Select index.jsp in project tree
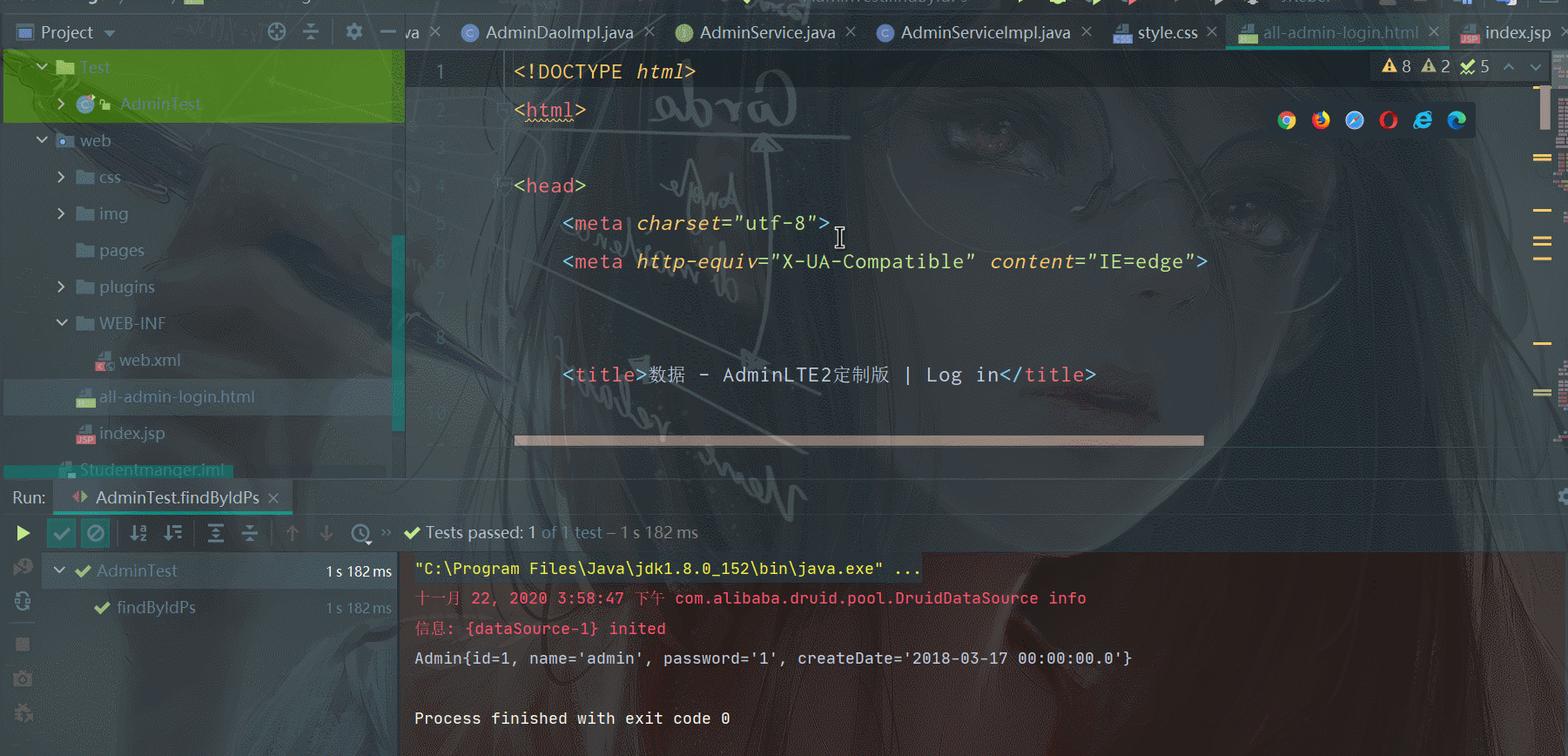1568x756 pixels. [x=120, y=433]
